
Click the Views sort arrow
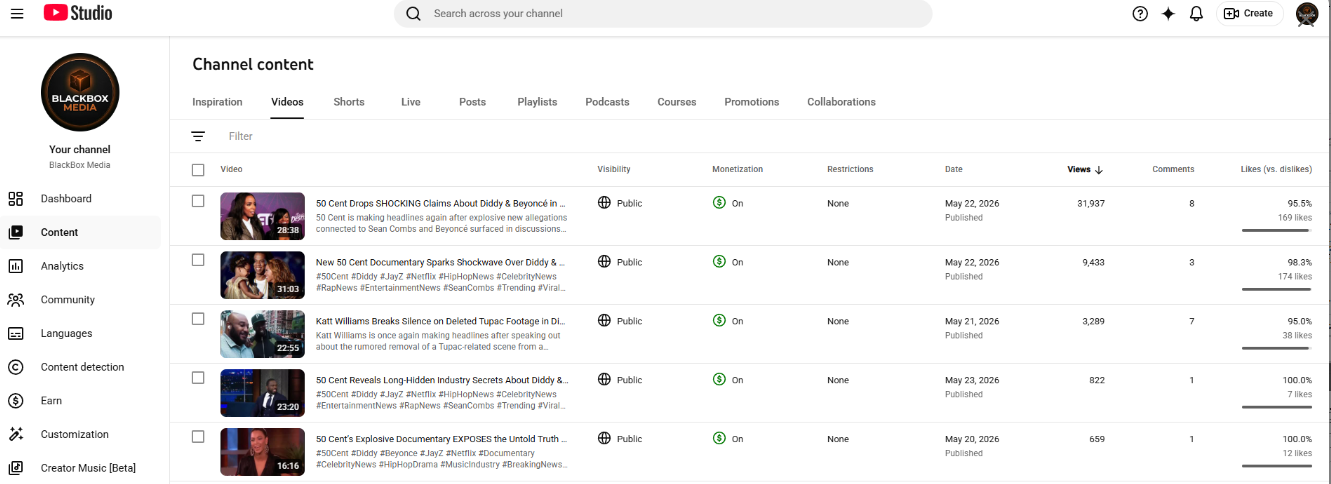pyautogui.click(x=1099, y=170)
